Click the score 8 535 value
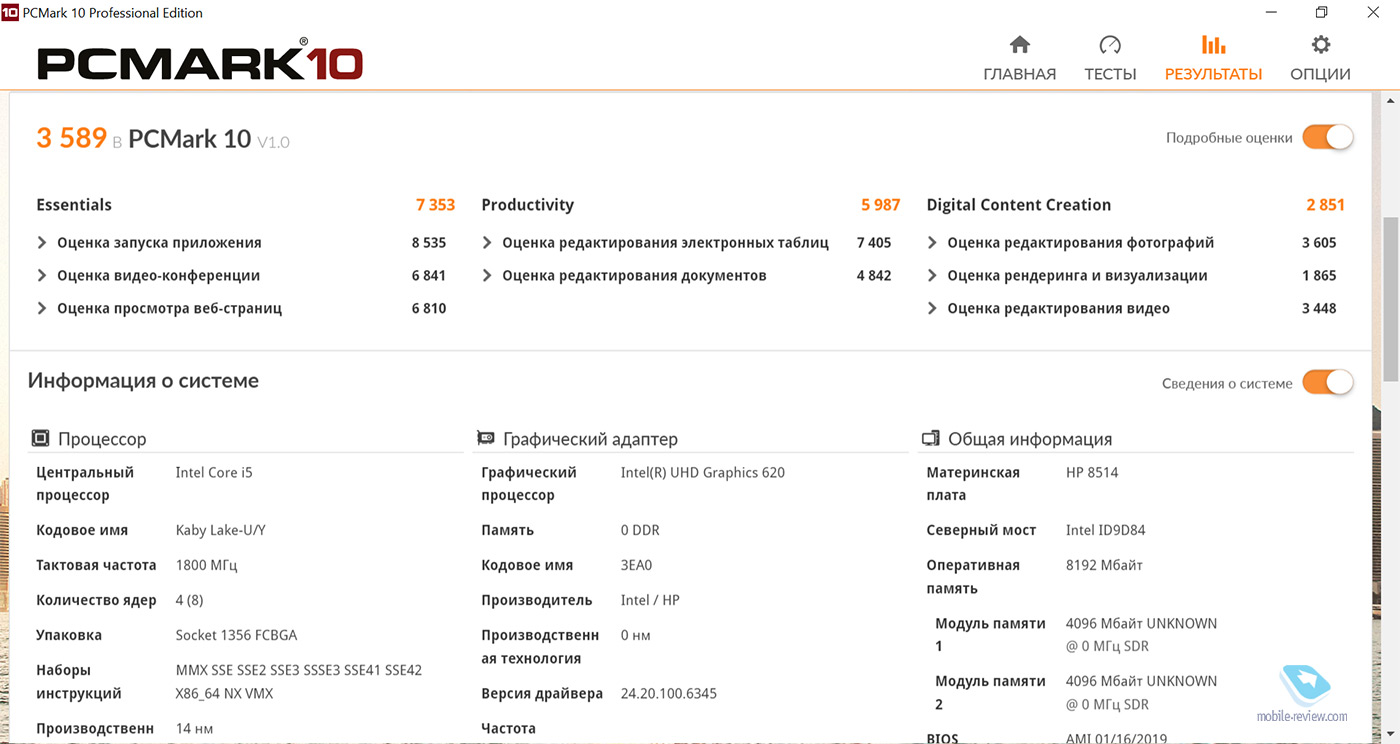Viewport: 1400px width, 744px height. 429,243
